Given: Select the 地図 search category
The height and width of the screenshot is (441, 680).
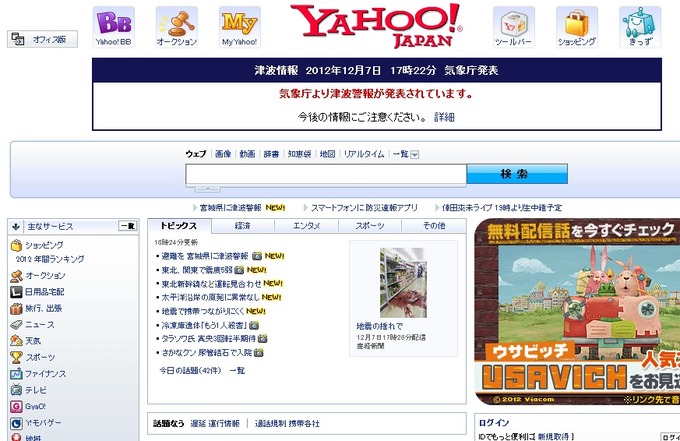Looking at the screenshot, I should coord(327,154).
